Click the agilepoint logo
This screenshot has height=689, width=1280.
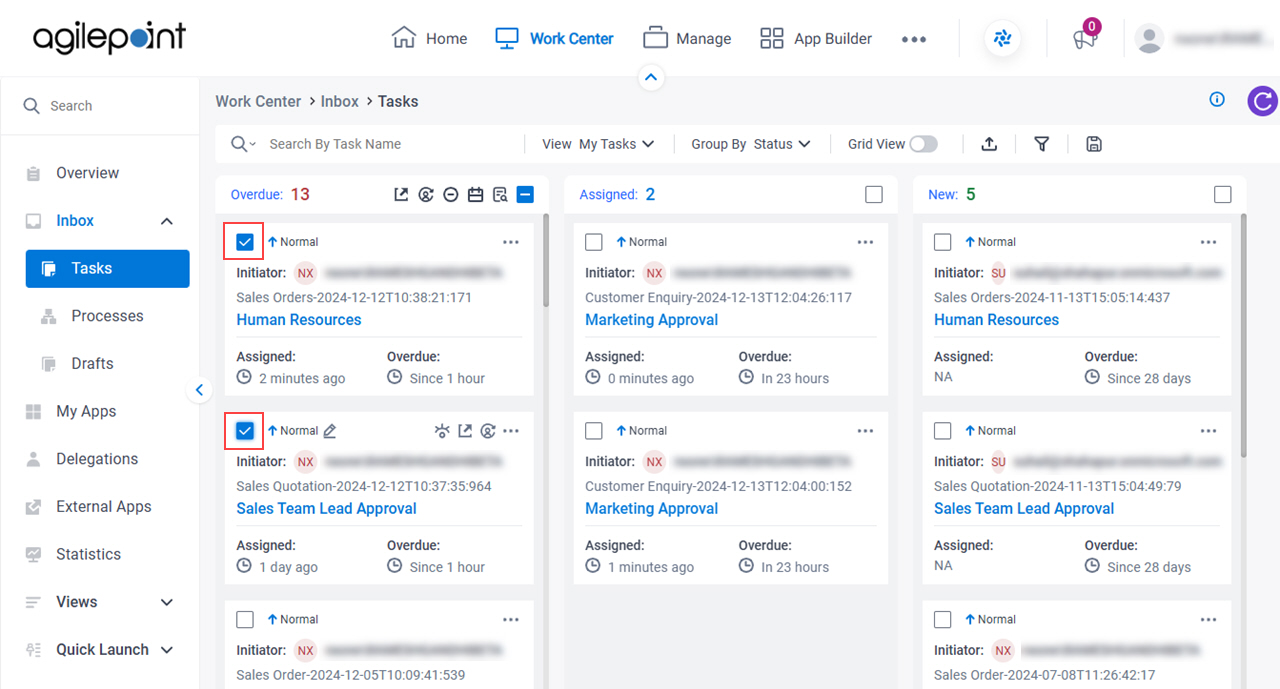click(x=109, y=38)
